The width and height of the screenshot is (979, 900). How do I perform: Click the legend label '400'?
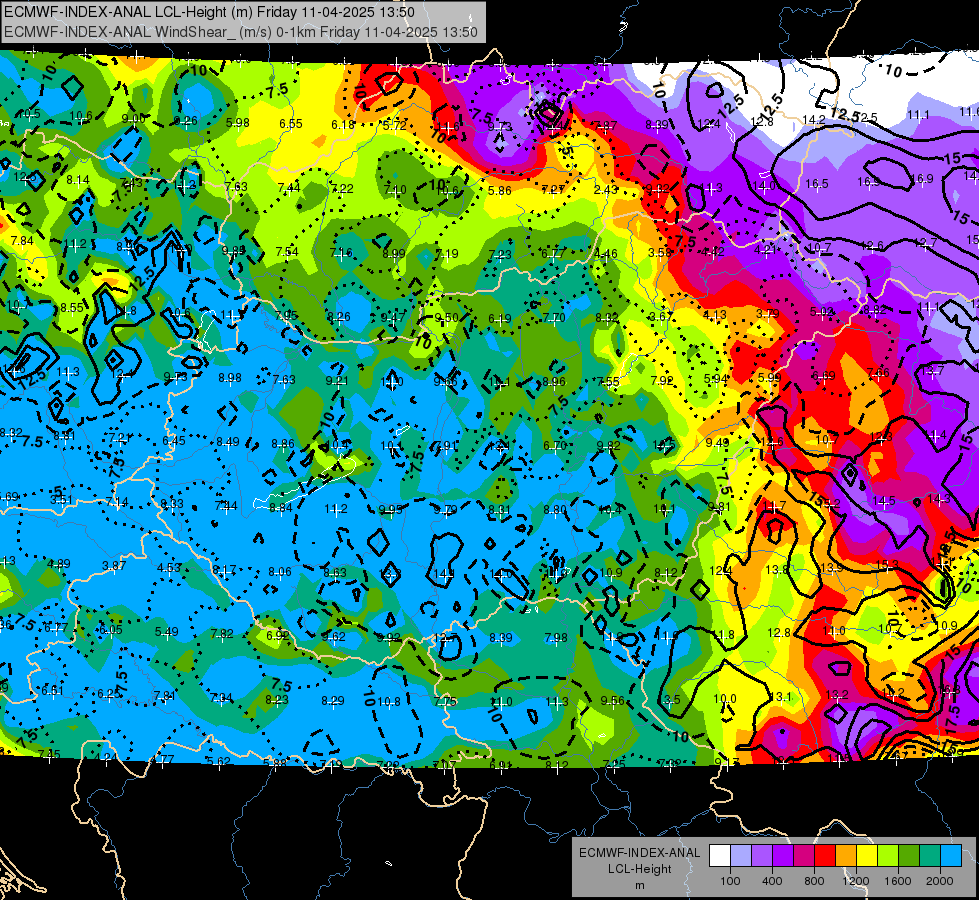point(772,881)
